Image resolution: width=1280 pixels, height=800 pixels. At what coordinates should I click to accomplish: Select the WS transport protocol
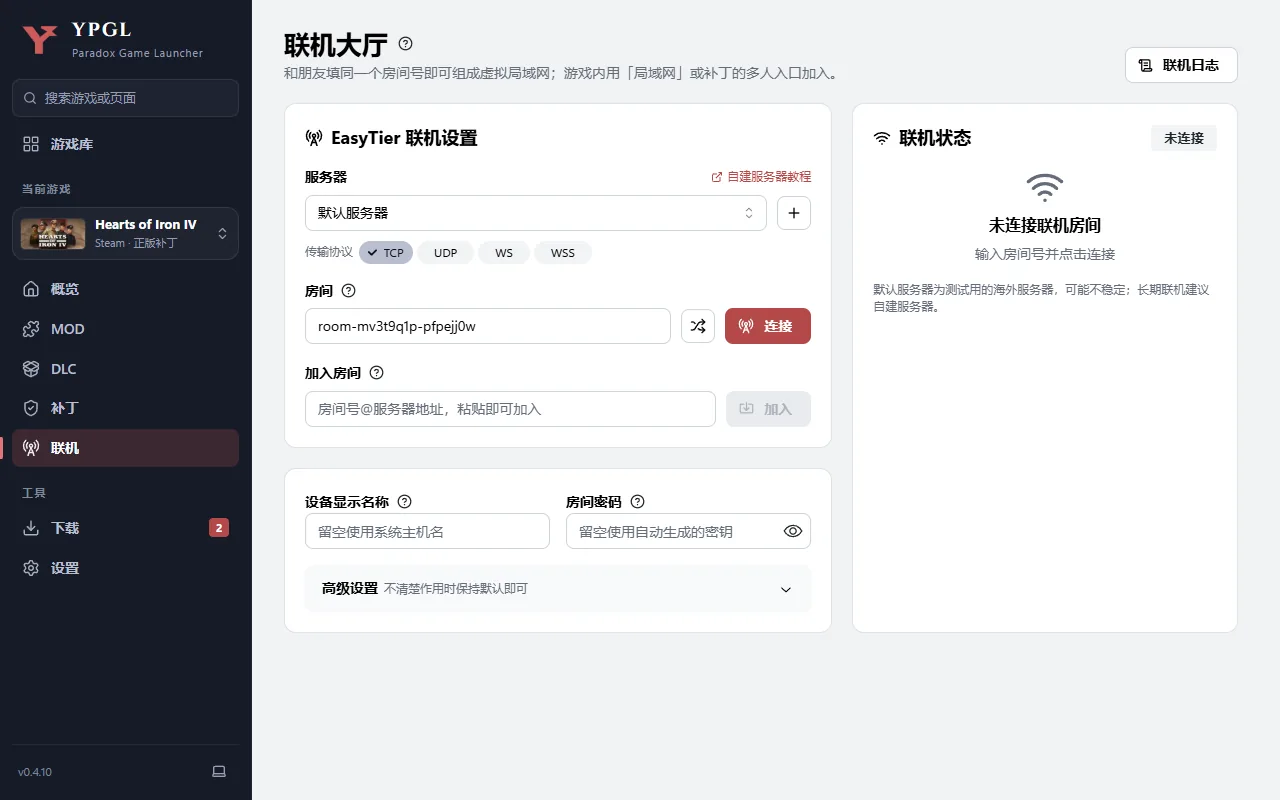504,253
